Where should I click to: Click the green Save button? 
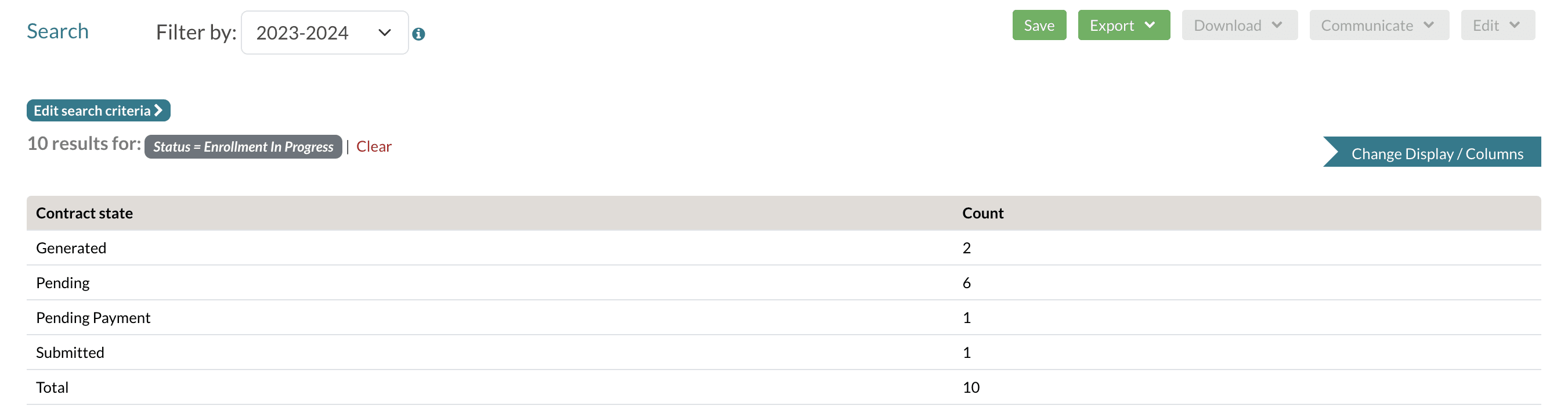1038,26
